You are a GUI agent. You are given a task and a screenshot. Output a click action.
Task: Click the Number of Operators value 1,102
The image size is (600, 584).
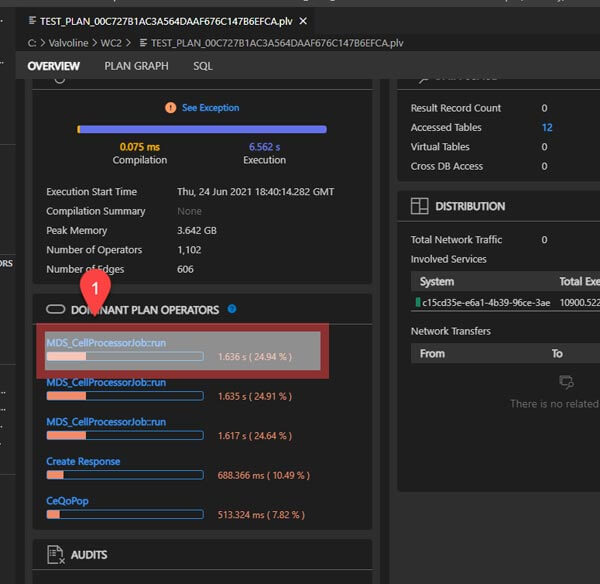[189, 250]
